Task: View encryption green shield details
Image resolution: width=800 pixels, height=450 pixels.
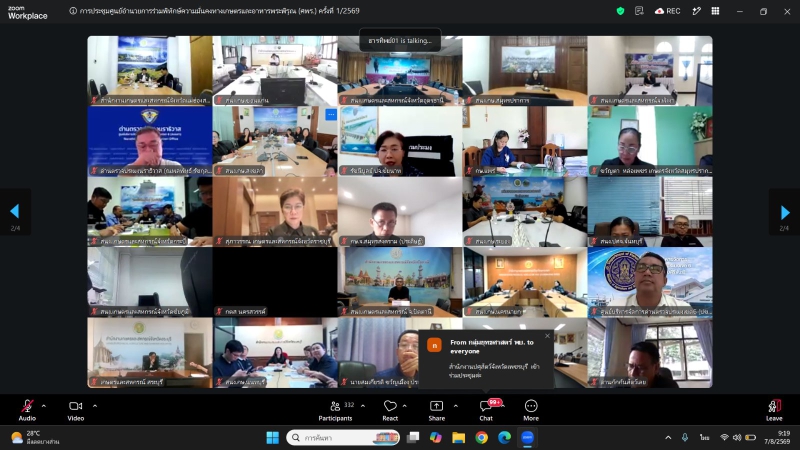Action: 620,11
